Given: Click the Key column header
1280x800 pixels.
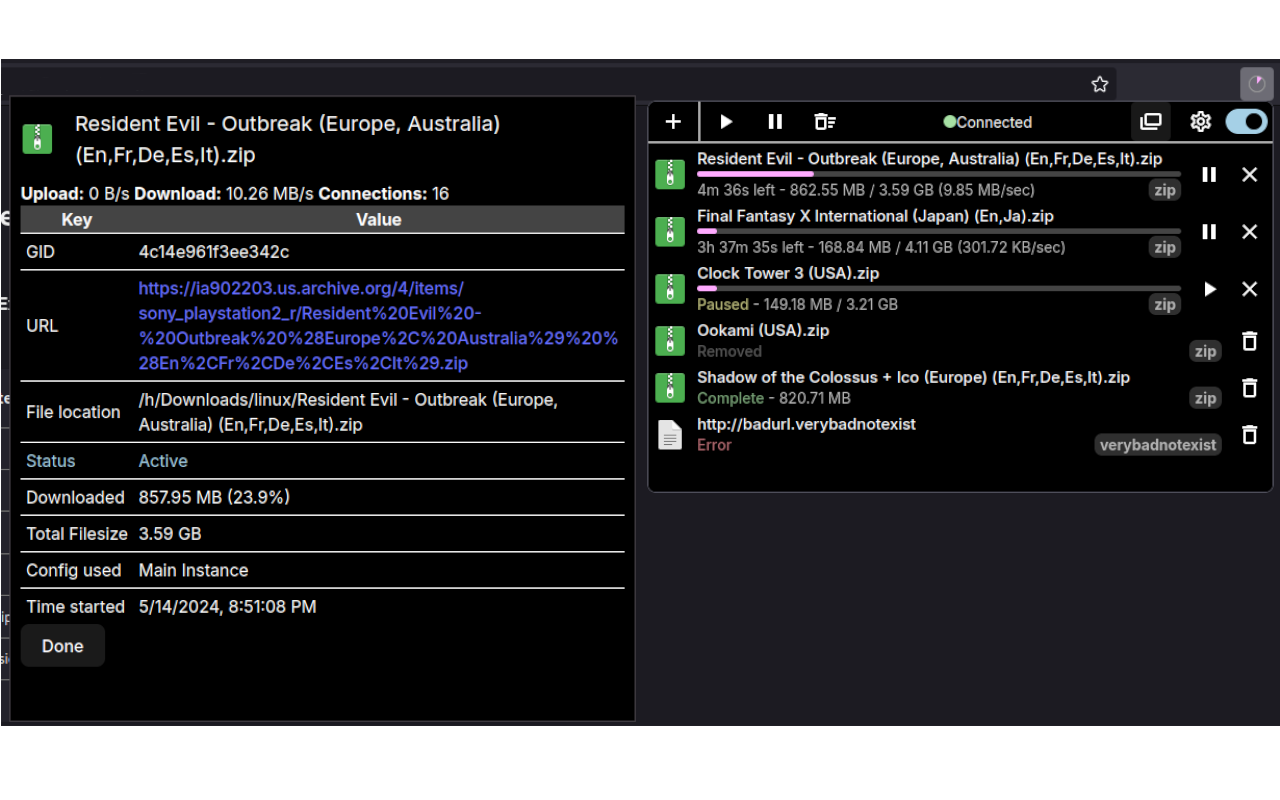Looking at the screenshot, I should click(x=77, y=220).
